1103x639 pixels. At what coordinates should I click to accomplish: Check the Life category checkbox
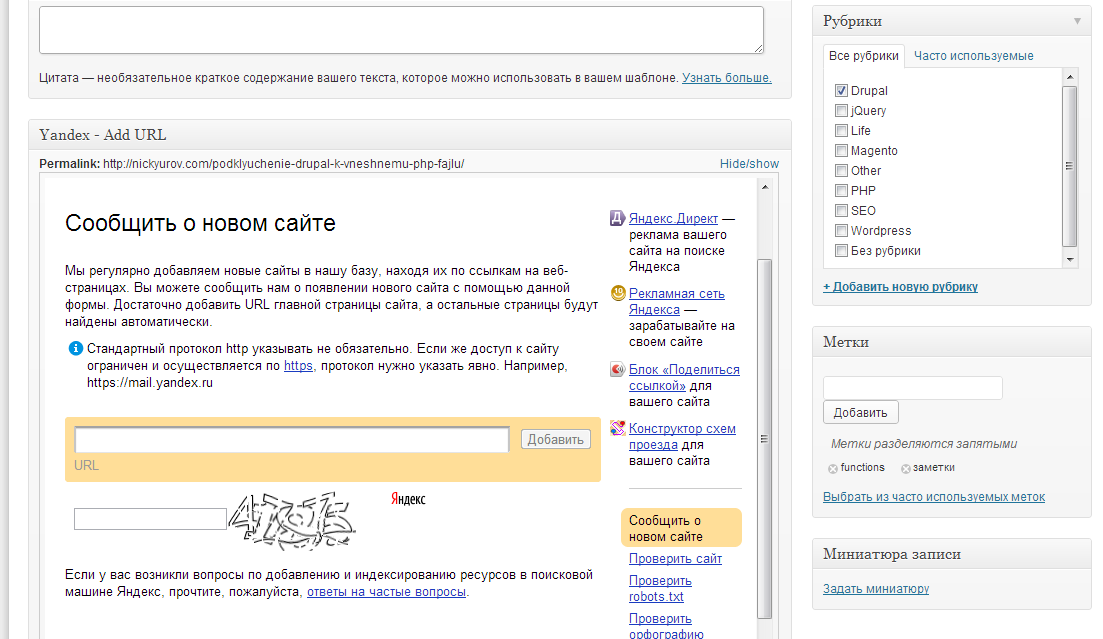(841, 130)
